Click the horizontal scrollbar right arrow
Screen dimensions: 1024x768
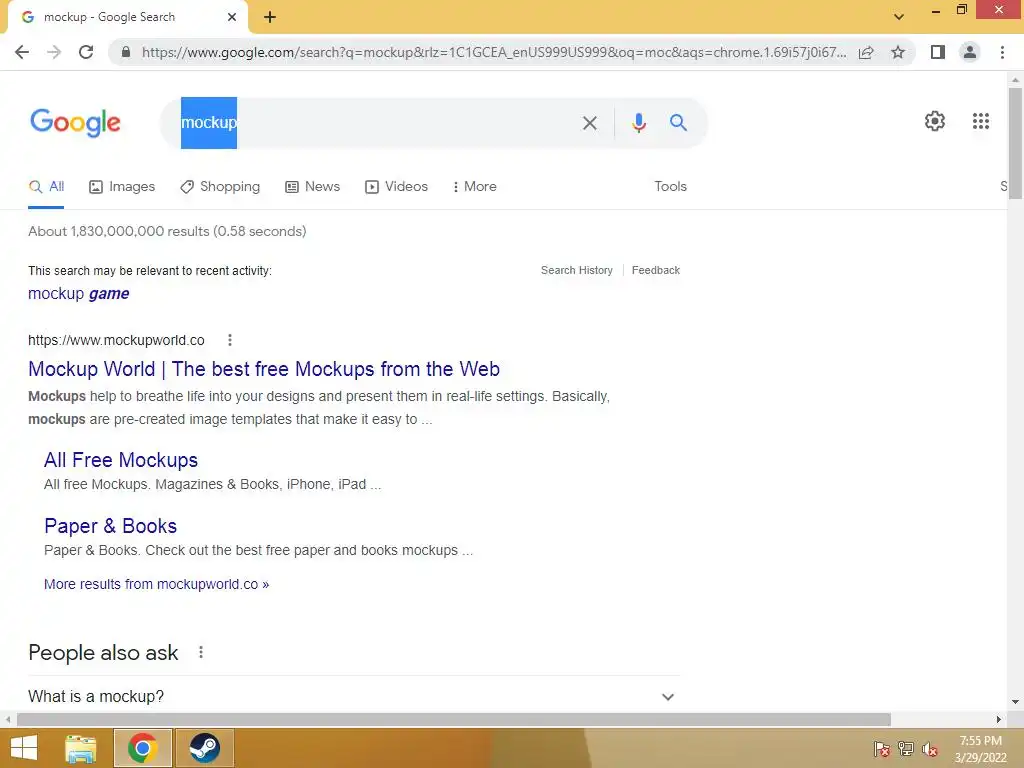click(x=999, y=720)
